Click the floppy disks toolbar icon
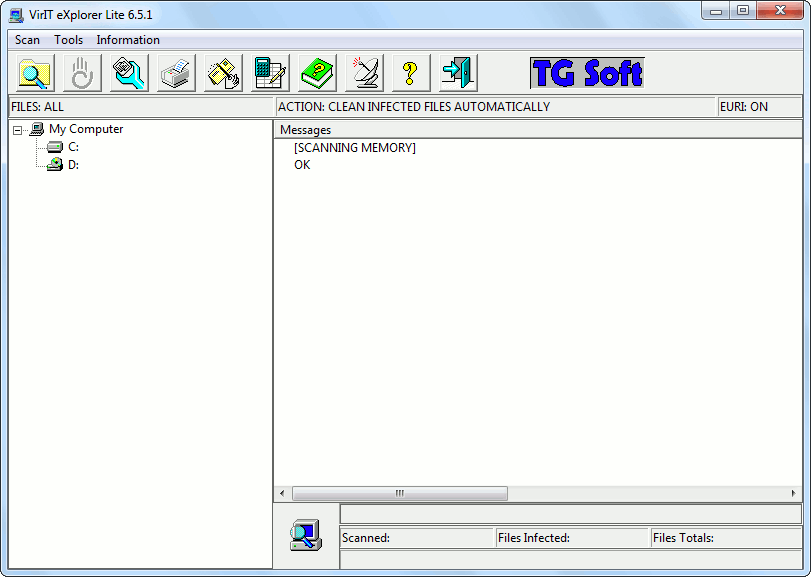 tap(223, 73)
